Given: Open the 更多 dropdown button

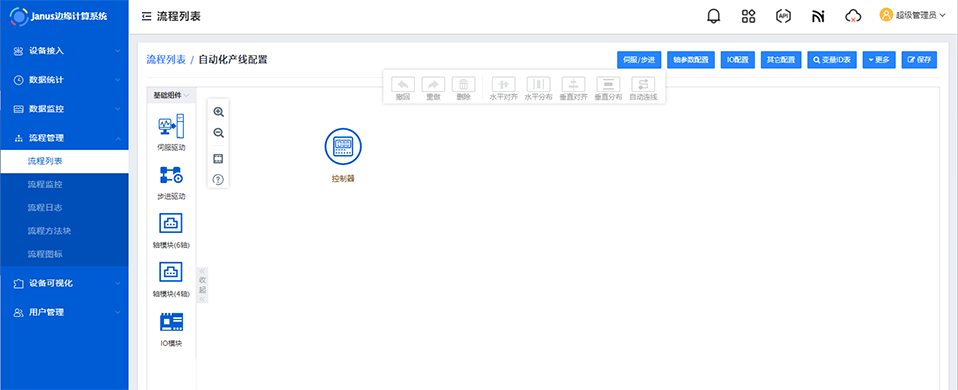Looking at the screenshot, I should pyautogui.click(x=879, y=60).
